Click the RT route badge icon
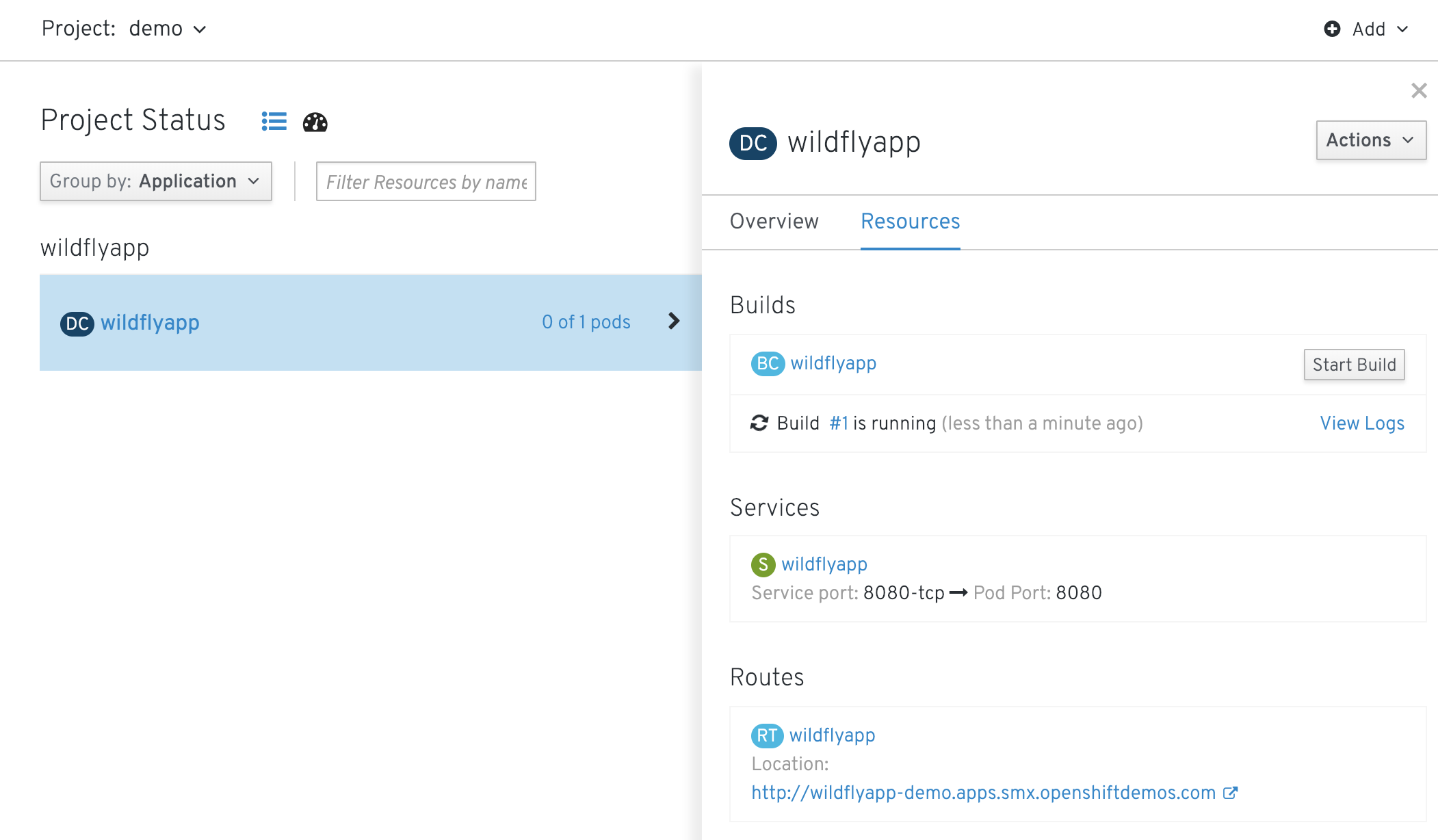The height and width of the screenshot is (840, 1438). point(766,735)
